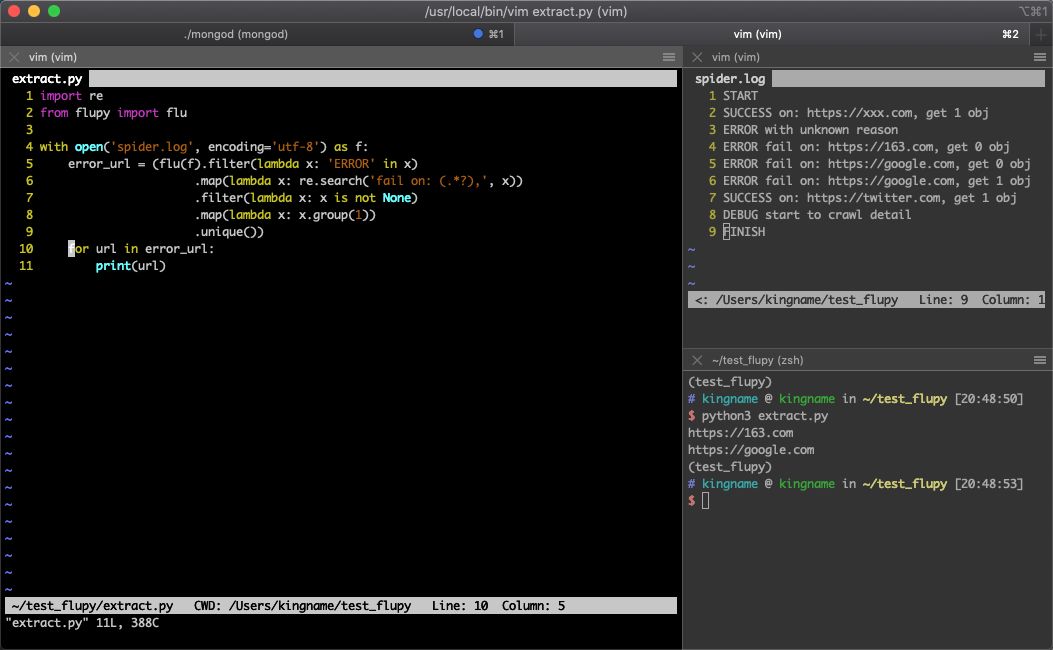1053x650 pixels.
Task: Close the ~/test_flupy zsh pane
Action: 697,360
